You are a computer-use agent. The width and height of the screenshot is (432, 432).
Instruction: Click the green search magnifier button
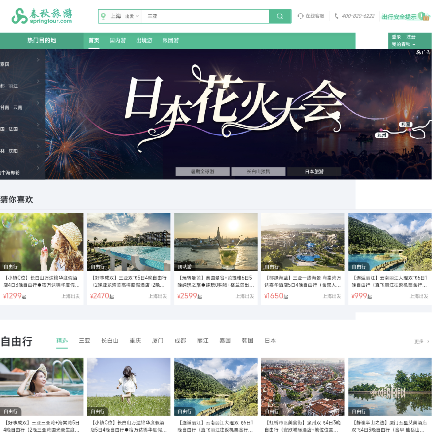point(280,16)
